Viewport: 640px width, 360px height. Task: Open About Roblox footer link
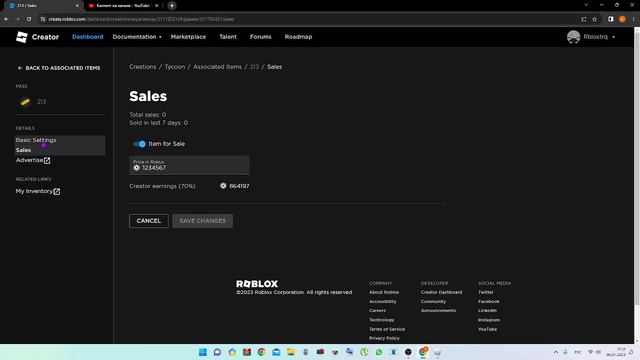[384, 292]
